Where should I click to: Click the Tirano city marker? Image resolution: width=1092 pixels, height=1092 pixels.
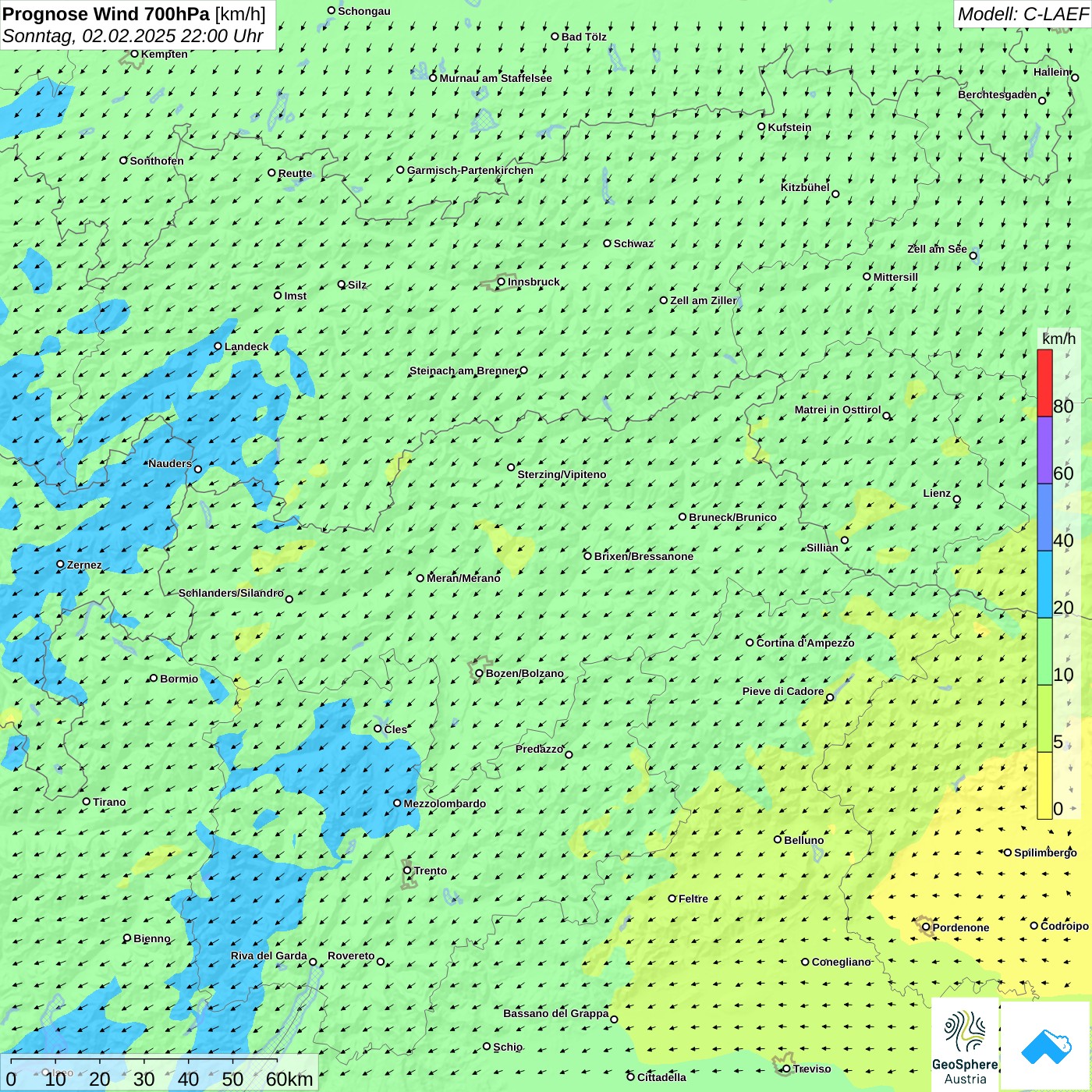point(87,801)
